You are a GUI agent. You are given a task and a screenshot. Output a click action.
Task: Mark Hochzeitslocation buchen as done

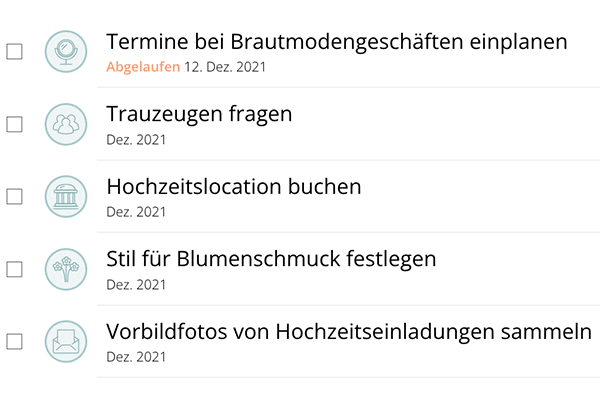click(x=15, y=196)
